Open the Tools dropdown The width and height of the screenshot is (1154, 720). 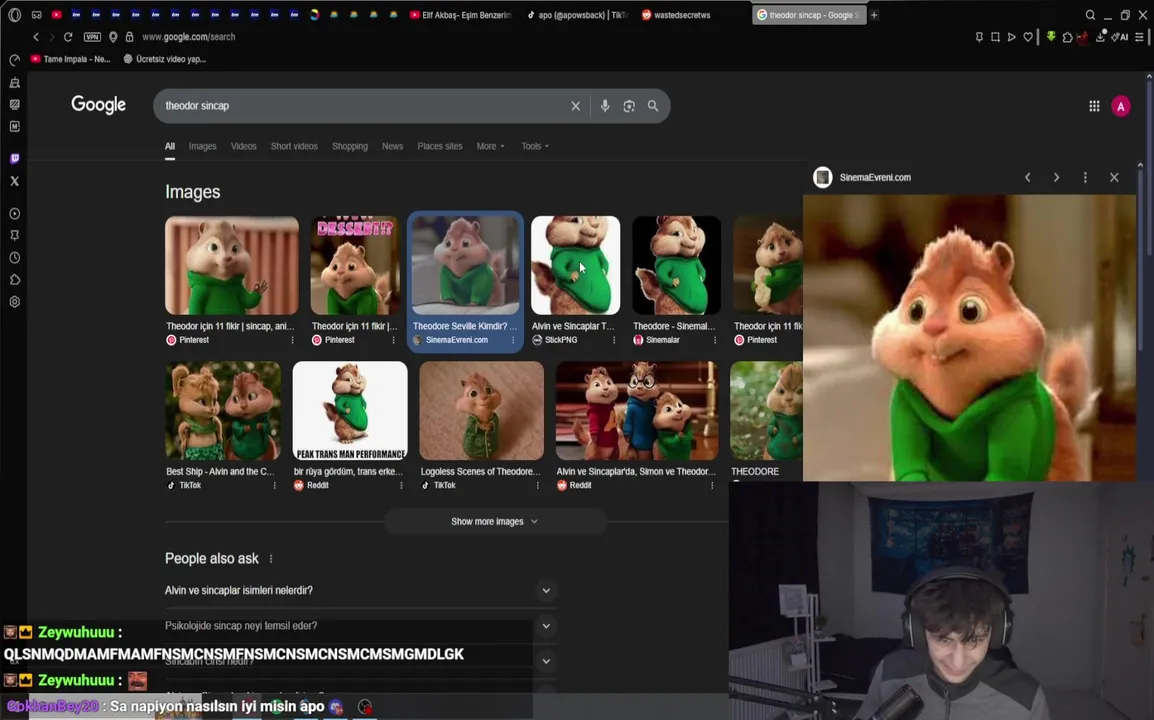click(535, 147)
